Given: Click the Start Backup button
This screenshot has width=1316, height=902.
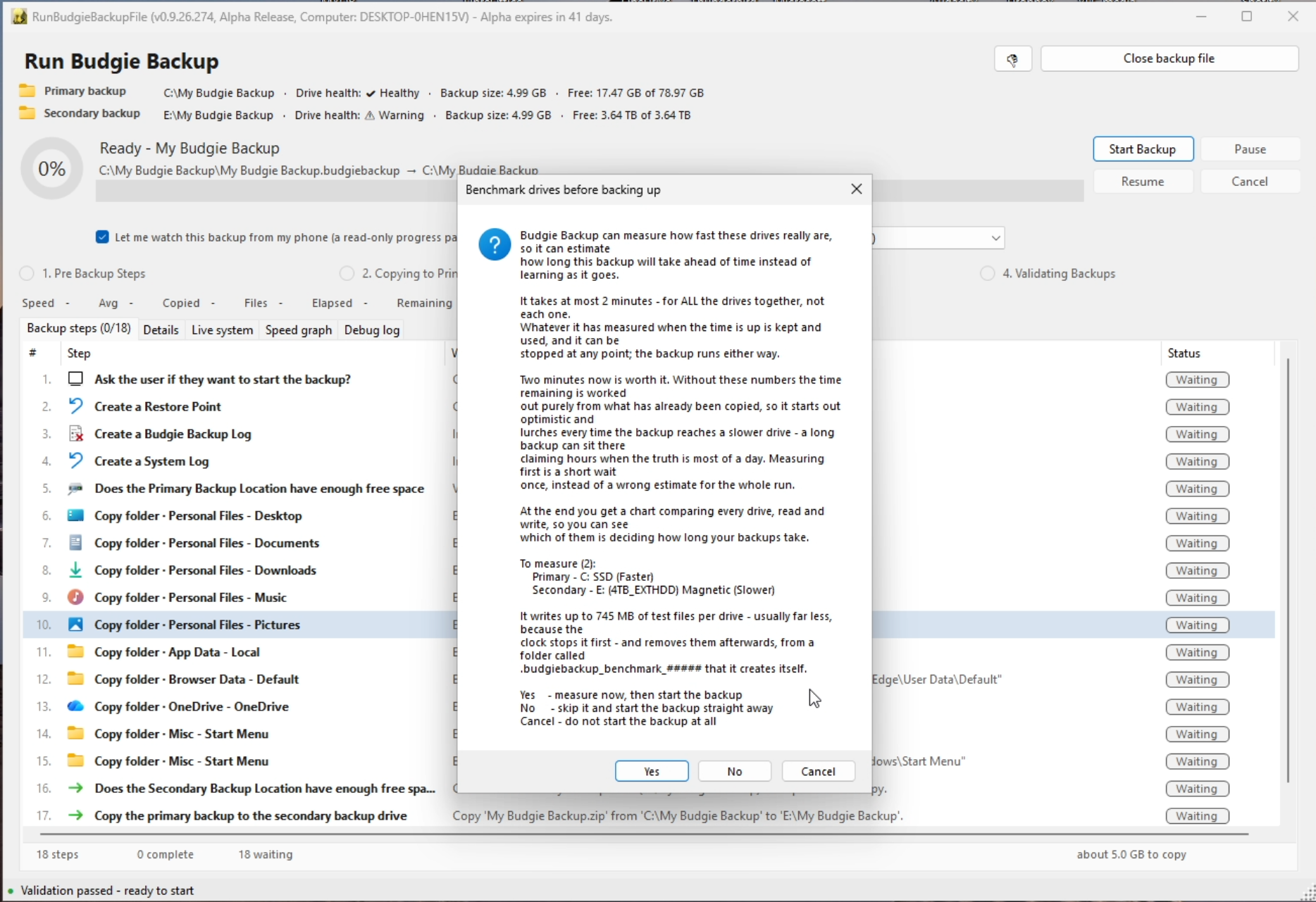Looking at the screenshot, I should [x=1143, y=149].
